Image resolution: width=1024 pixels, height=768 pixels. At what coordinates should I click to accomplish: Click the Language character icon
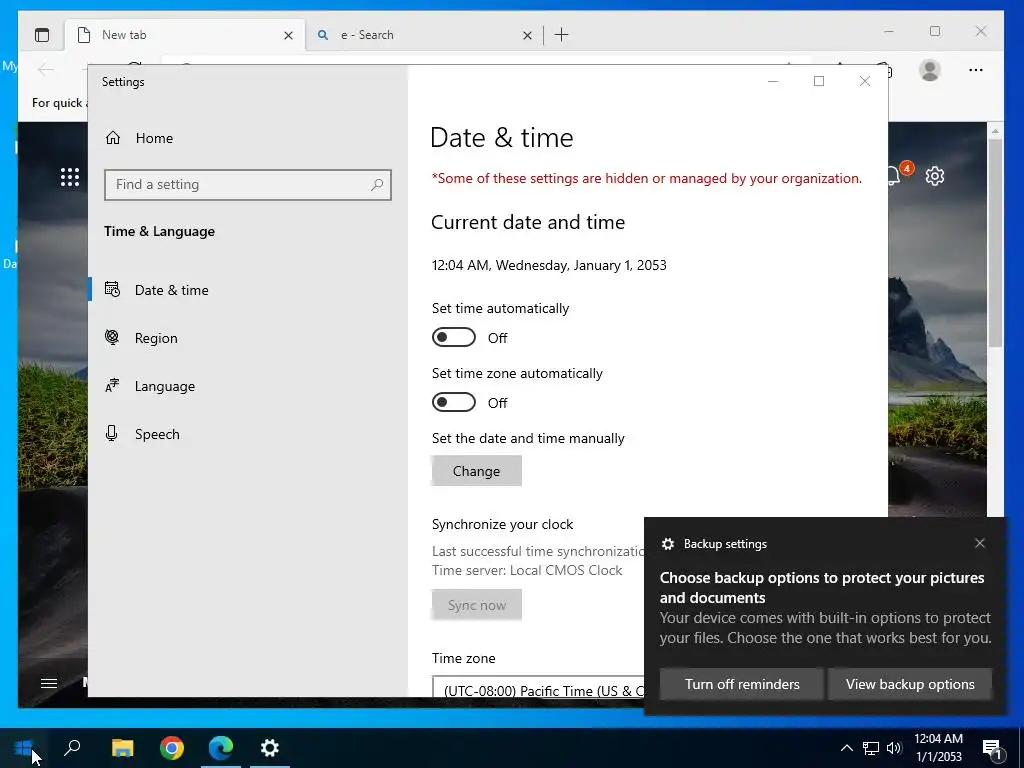(x=112, y=385)
